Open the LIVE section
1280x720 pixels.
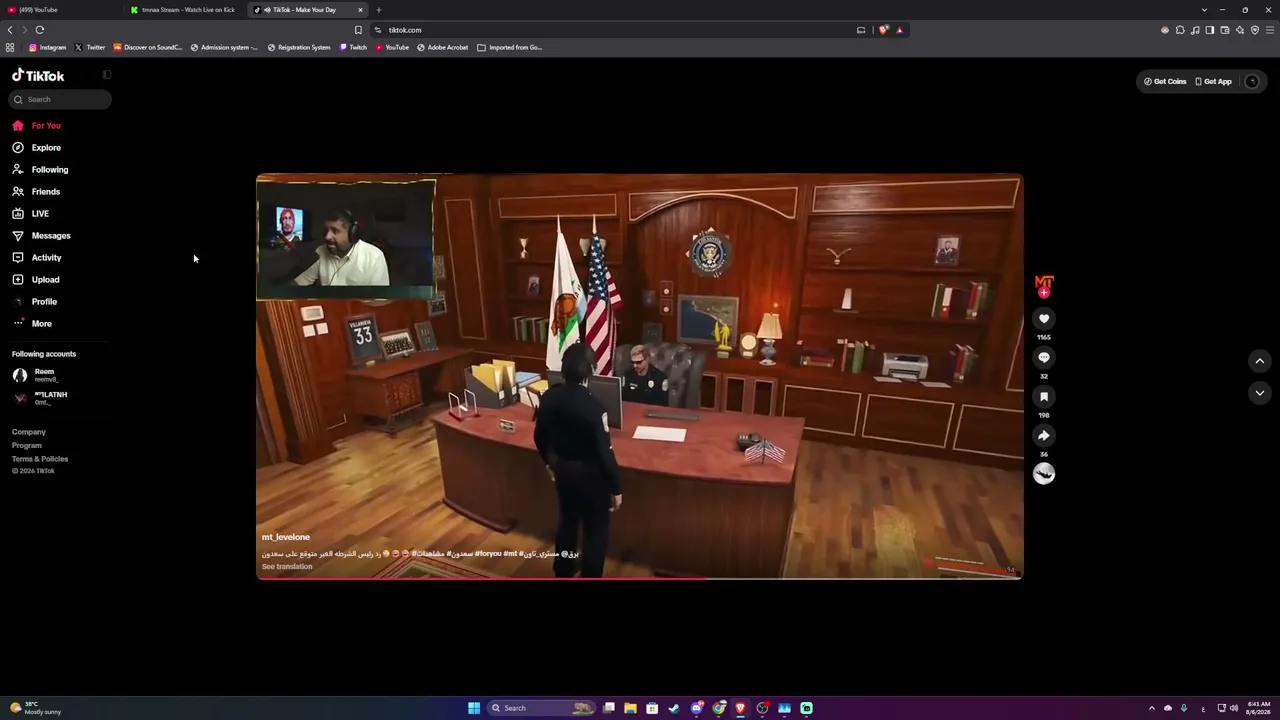(x=30, y=214)
